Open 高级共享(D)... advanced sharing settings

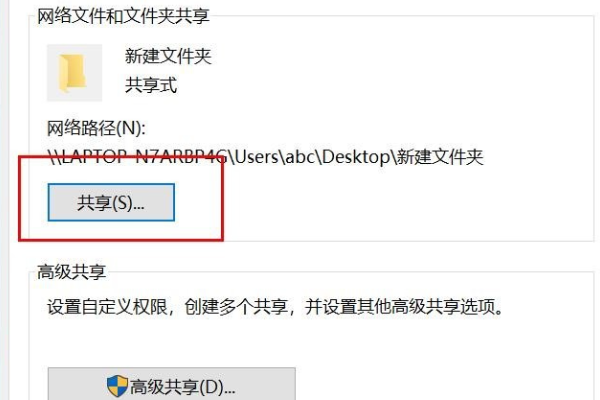[171, 385]
